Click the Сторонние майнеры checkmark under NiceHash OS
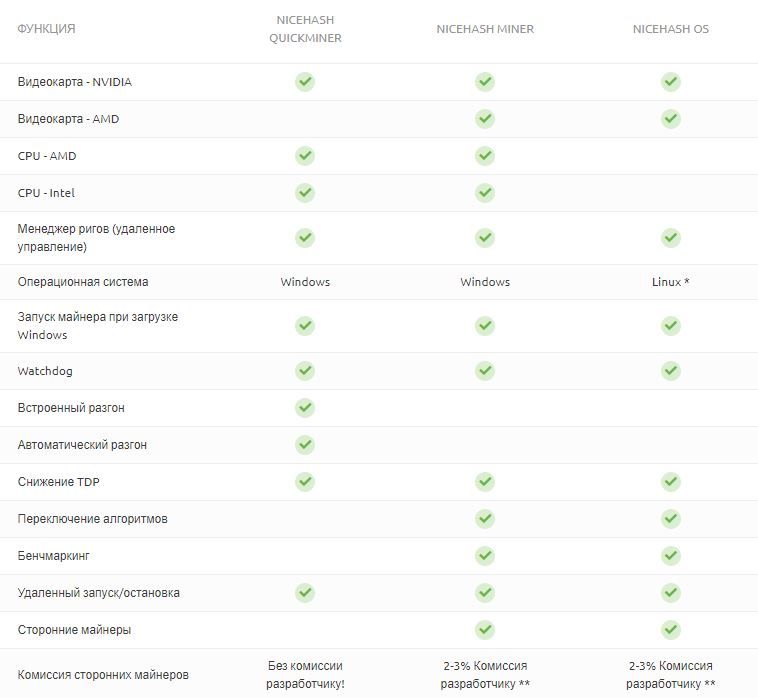Screen dimensions: 758x698 (671, 630)
